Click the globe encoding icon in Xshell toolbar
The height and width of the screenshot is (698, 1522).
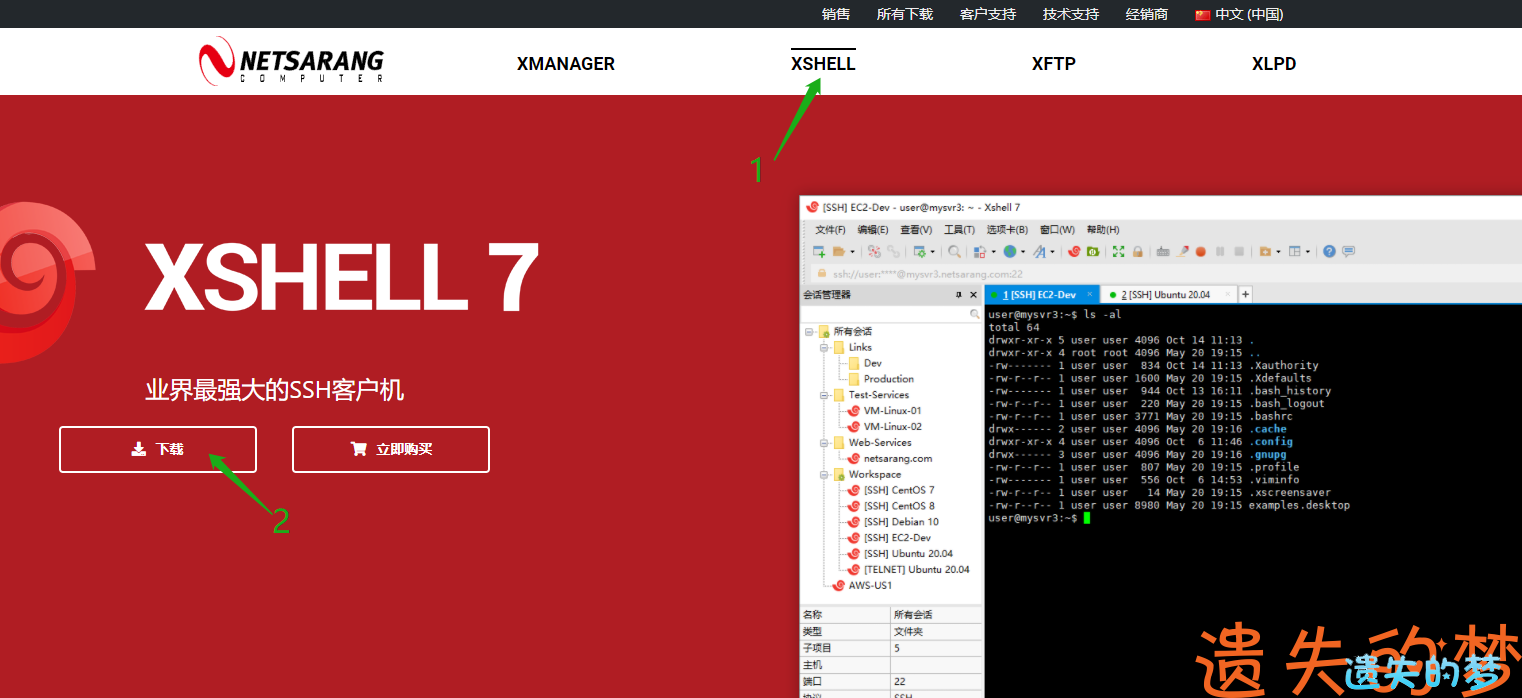tap(1010, 251)
